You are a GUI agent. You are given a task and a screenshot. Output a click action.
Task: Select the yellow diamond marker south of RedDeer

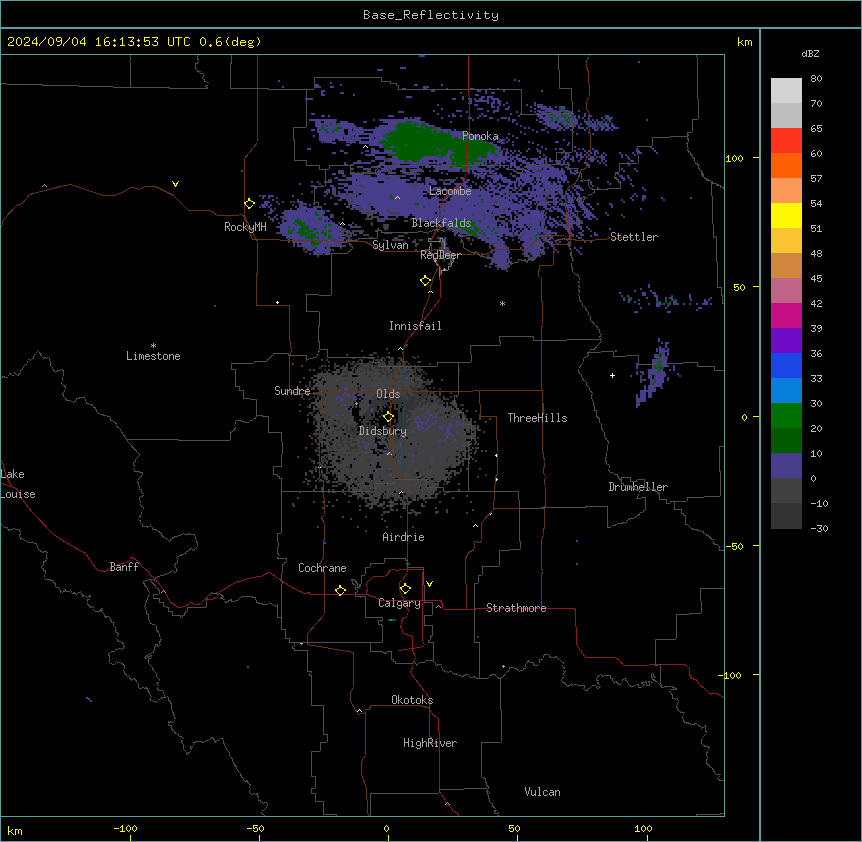point(425,281)
